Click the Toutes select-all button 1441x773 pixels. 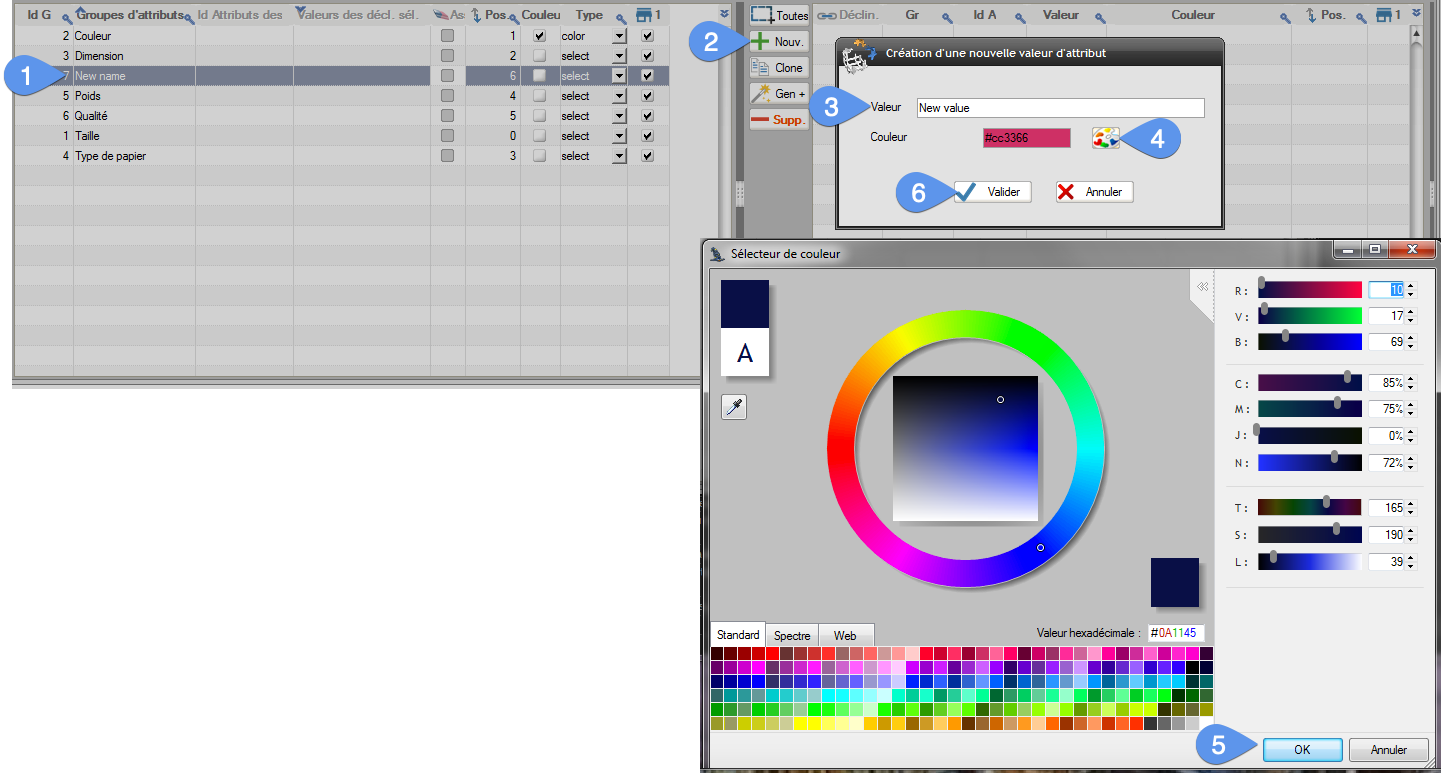[x=779, y=16]
